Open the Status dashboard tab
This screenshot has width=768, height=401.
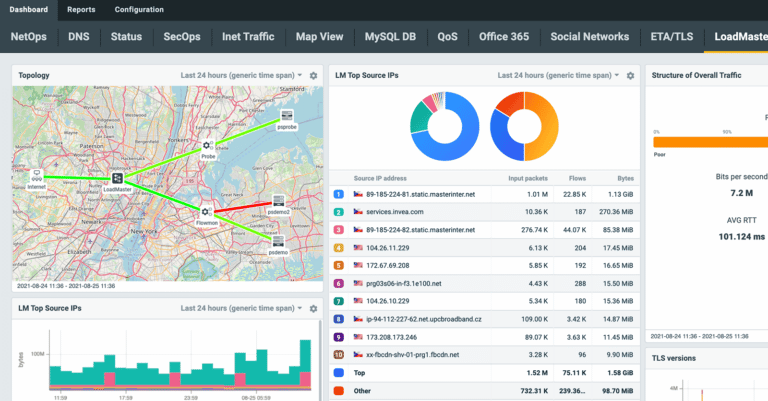(126, 37)
